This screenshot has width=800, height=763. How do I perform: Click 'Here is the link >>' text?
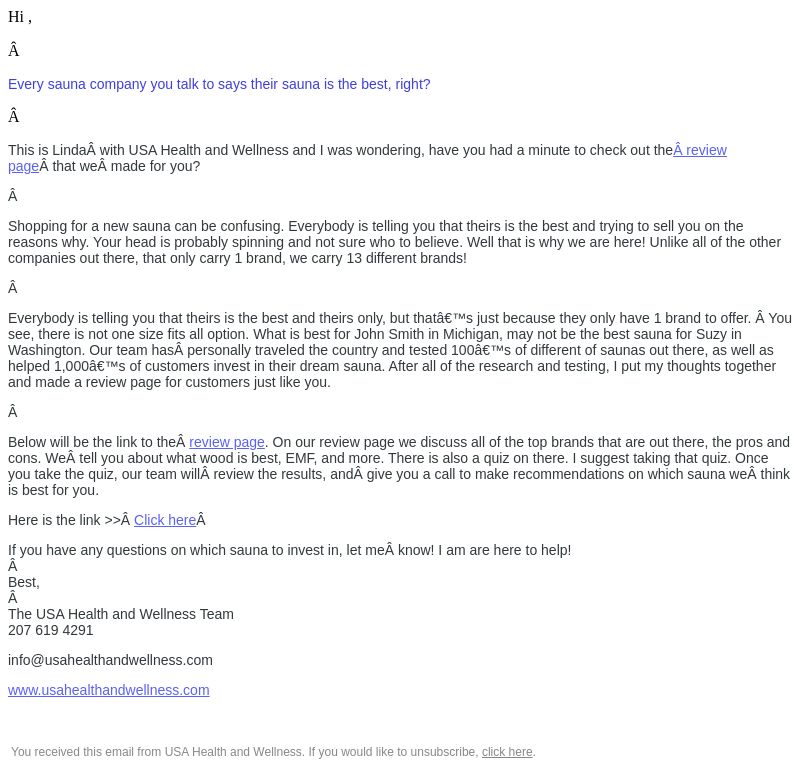[x=64, y=520]
